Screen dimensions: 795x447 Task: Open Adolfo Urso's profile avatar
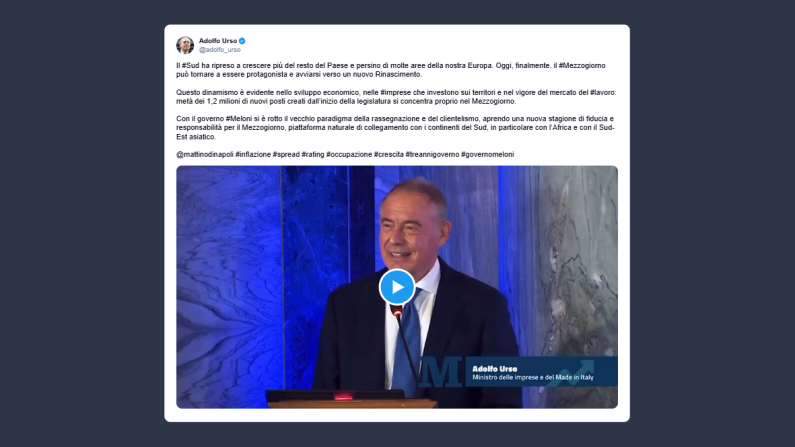(x=185, y=45)
